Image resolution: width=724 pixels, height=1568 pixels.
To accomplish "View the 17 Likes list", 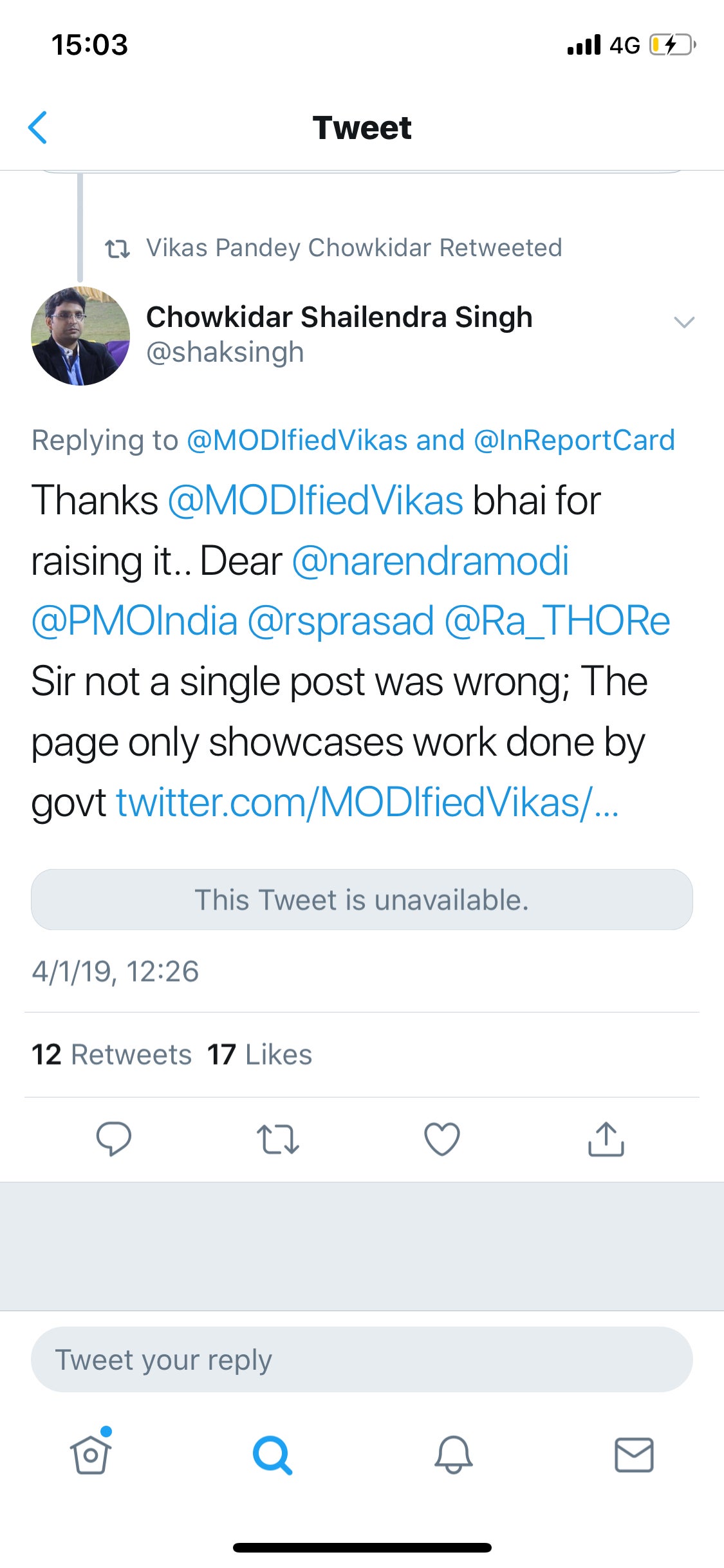I will [259, 1054].
